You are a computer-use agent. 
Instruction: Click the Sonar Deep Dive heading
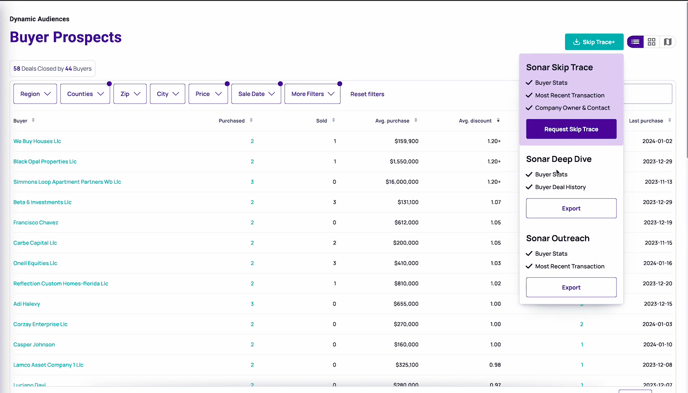pos(559,159)
